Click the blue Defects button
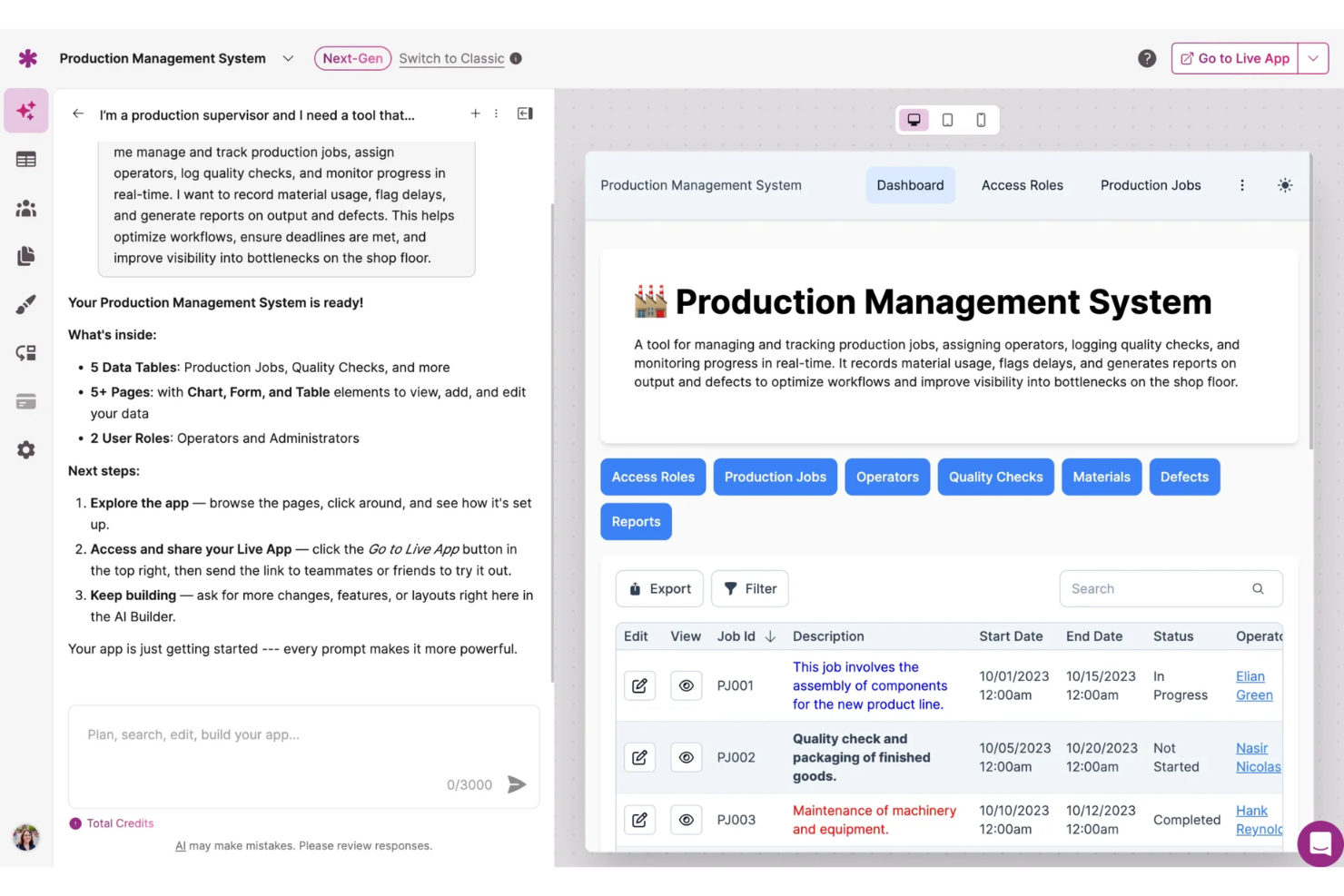 (1184, 477)
